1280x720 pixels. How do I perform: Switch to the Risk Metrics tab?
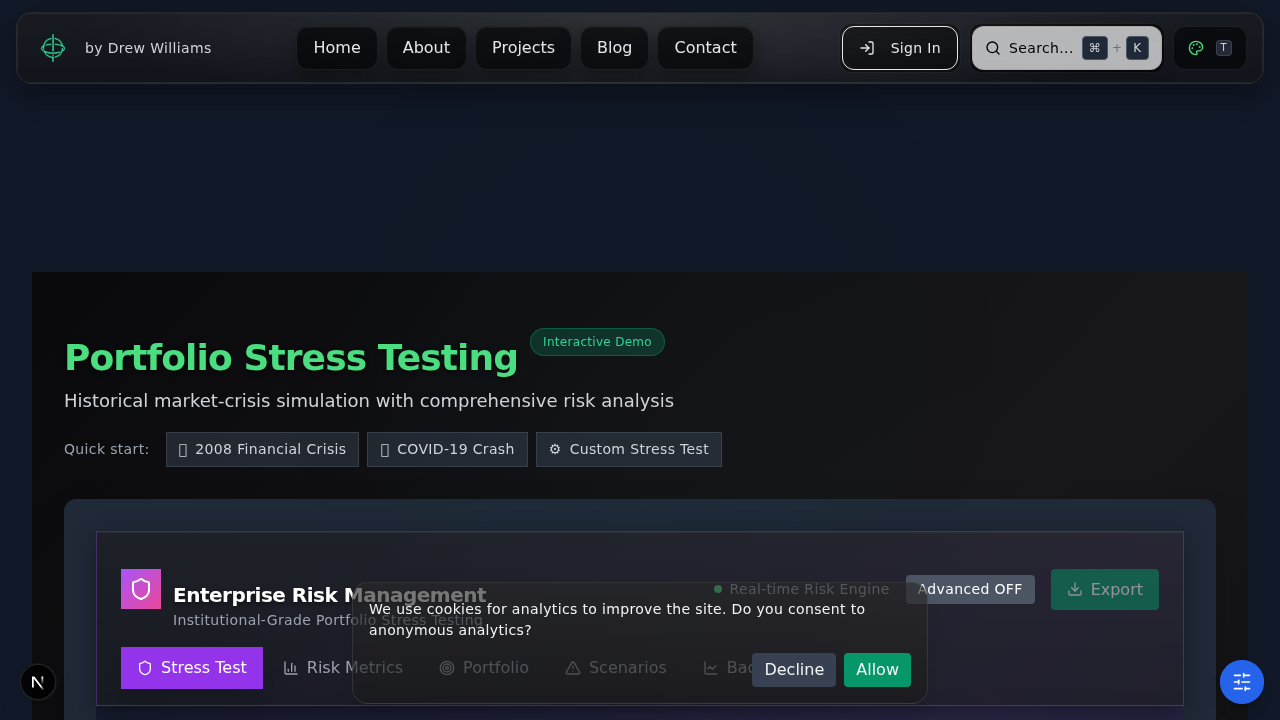point(343,667)
